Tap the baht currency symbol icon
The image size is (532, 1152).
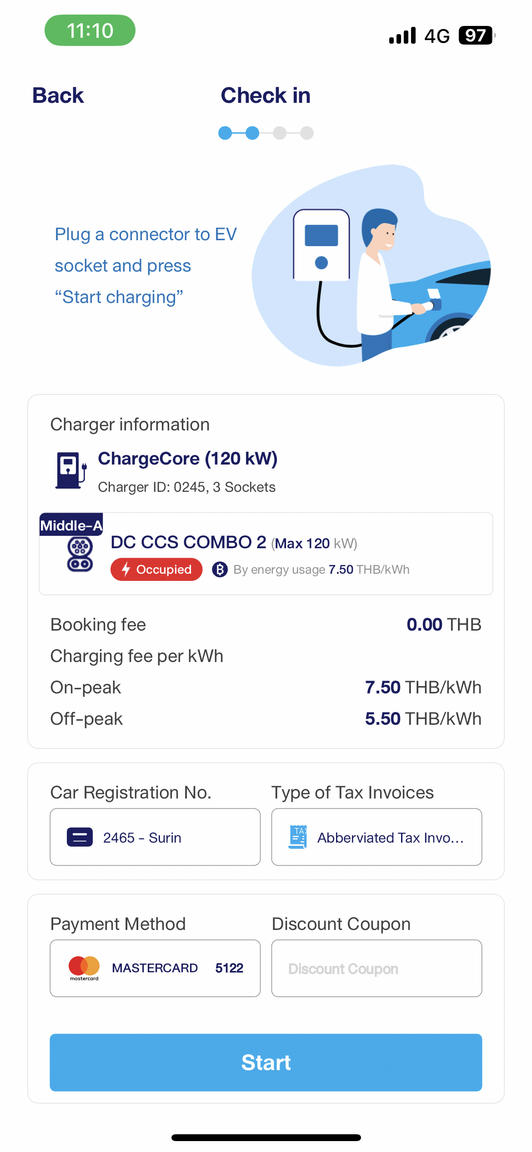pos(220,569)
